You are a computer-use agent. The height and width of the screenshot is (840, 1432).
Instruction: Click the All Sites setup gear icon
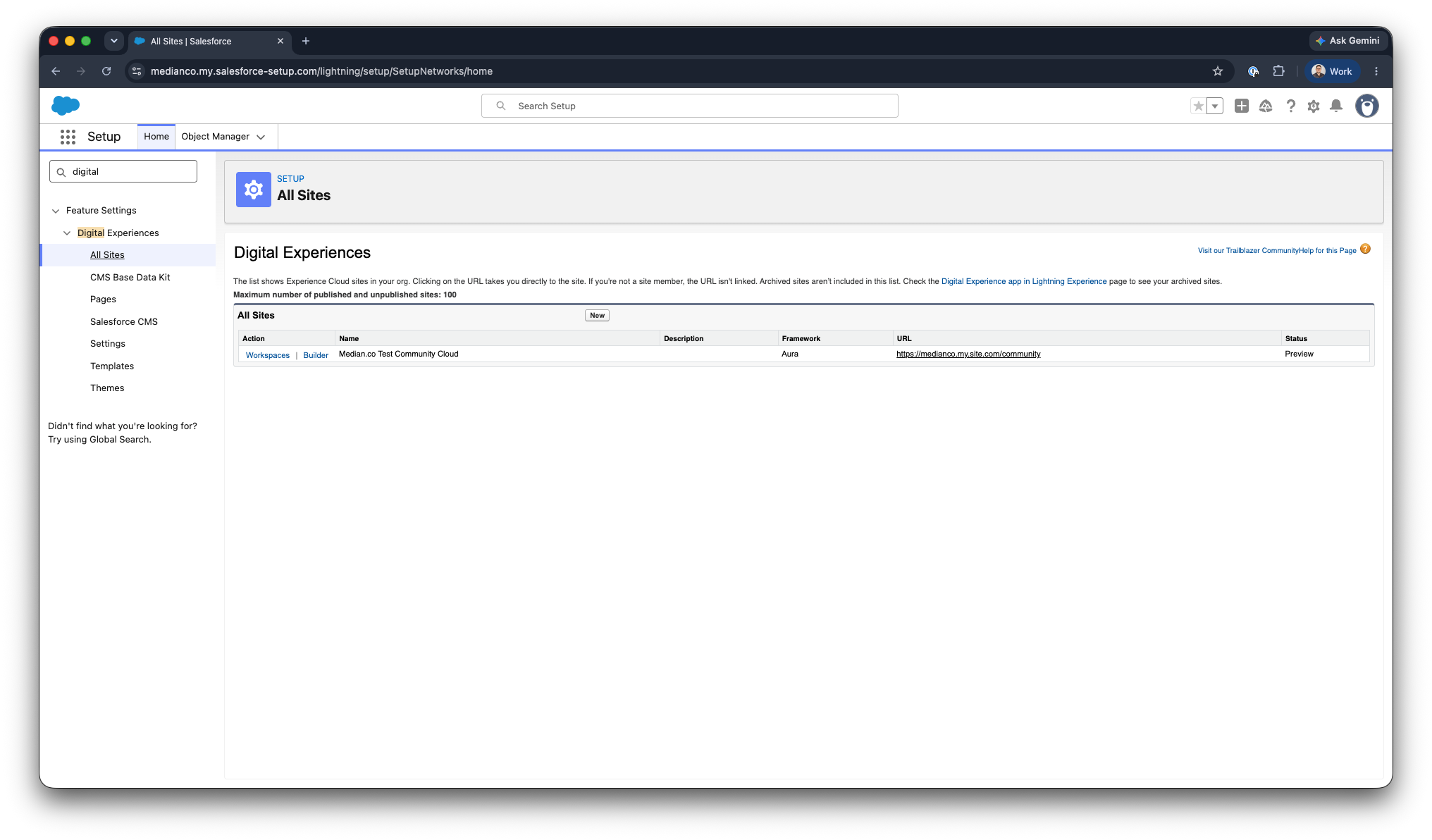[254, 190]
